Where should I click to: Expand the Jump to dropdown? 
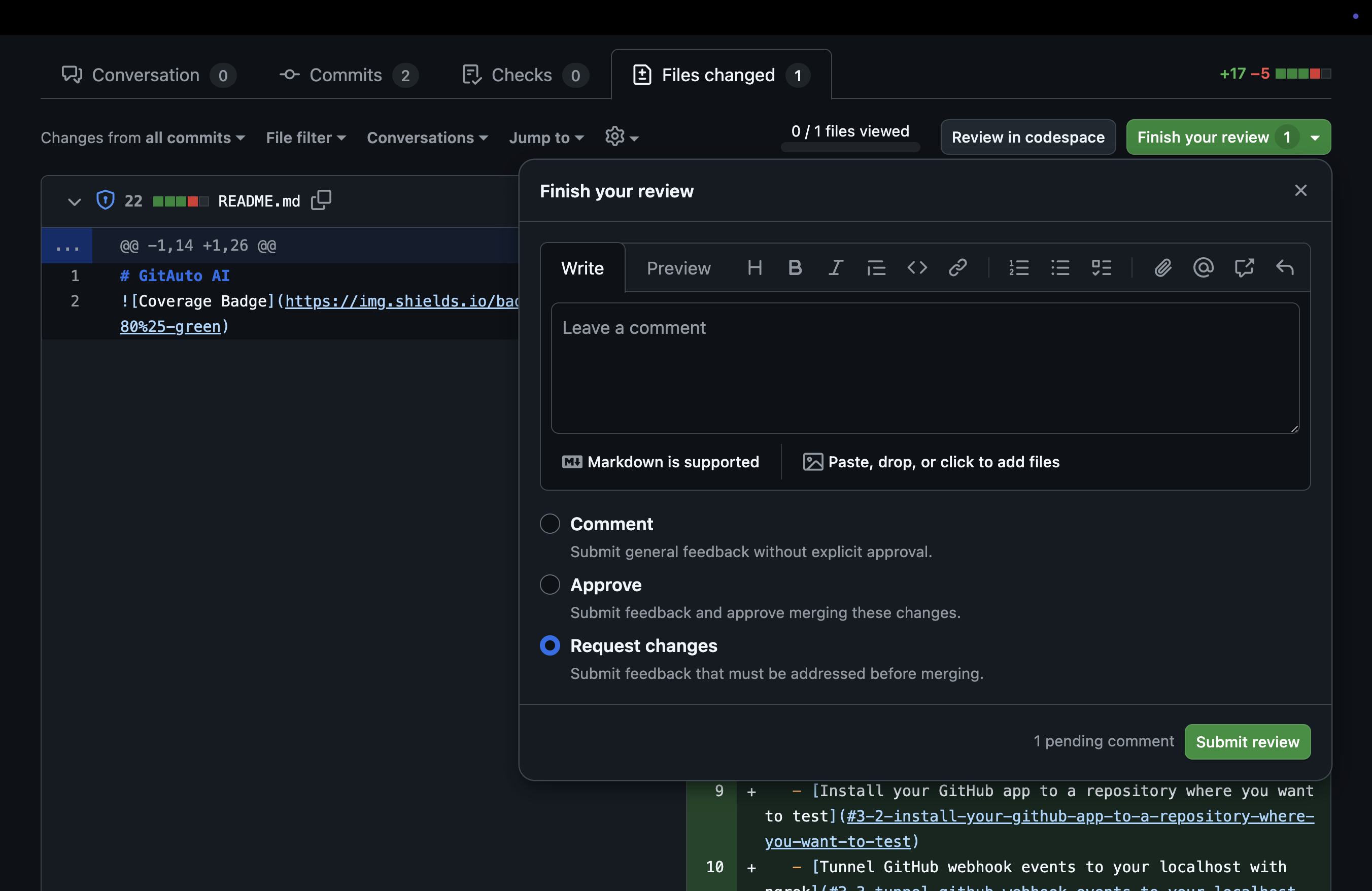(x=547, y=136)
